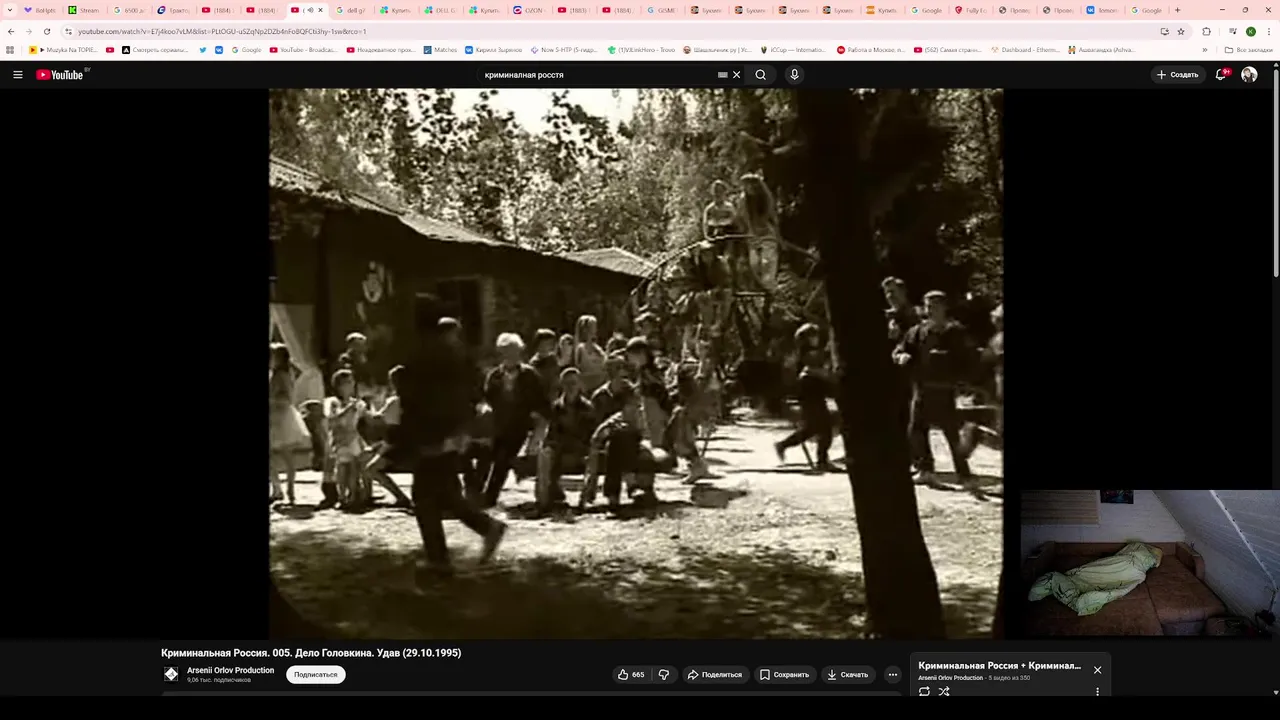
Task: Open the browser extensions puzzle icon
Action: (1206, 31)
